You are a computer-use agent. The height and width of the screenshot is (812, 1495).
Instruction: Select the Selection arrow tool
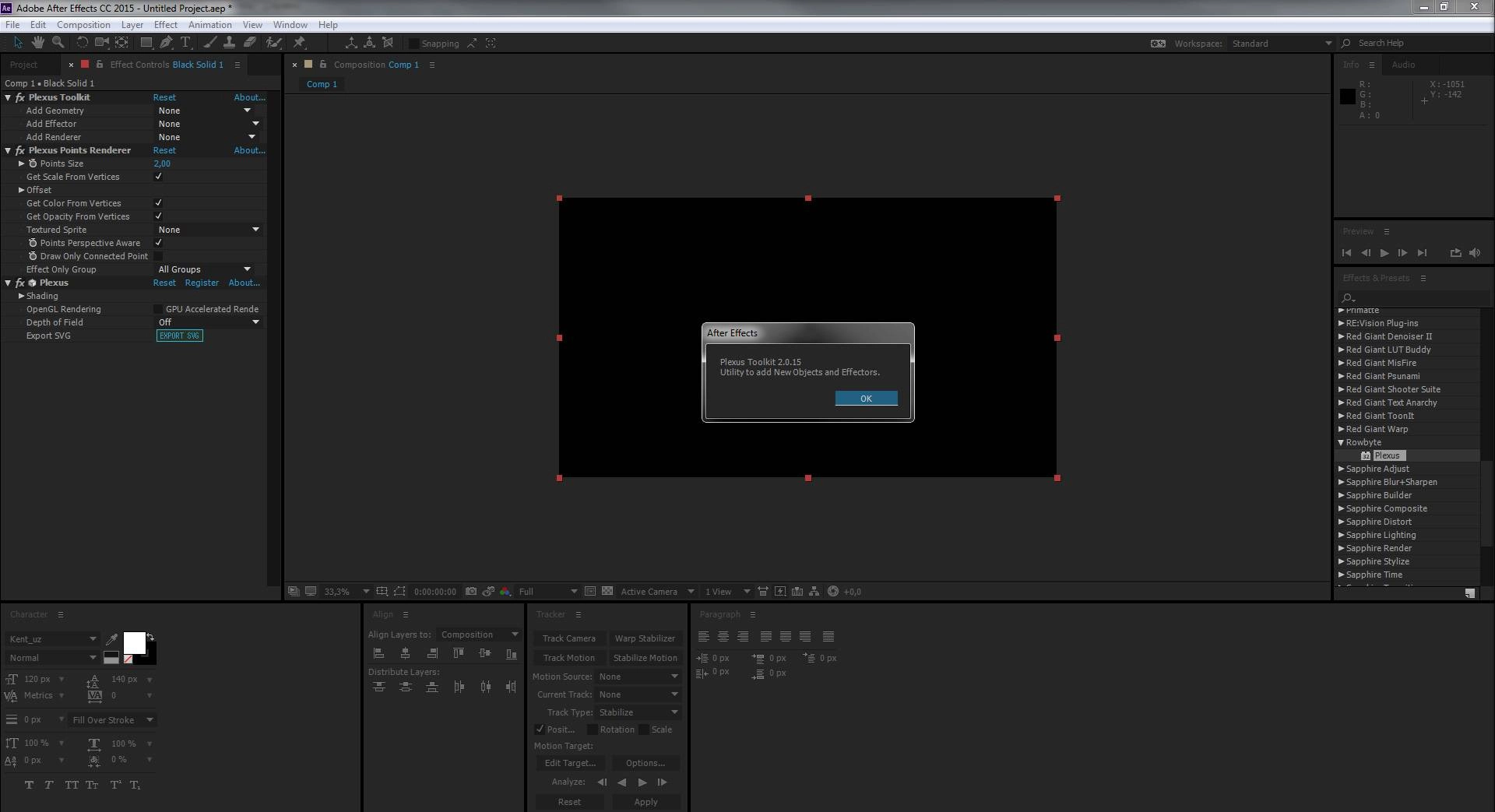pos(18,43)
